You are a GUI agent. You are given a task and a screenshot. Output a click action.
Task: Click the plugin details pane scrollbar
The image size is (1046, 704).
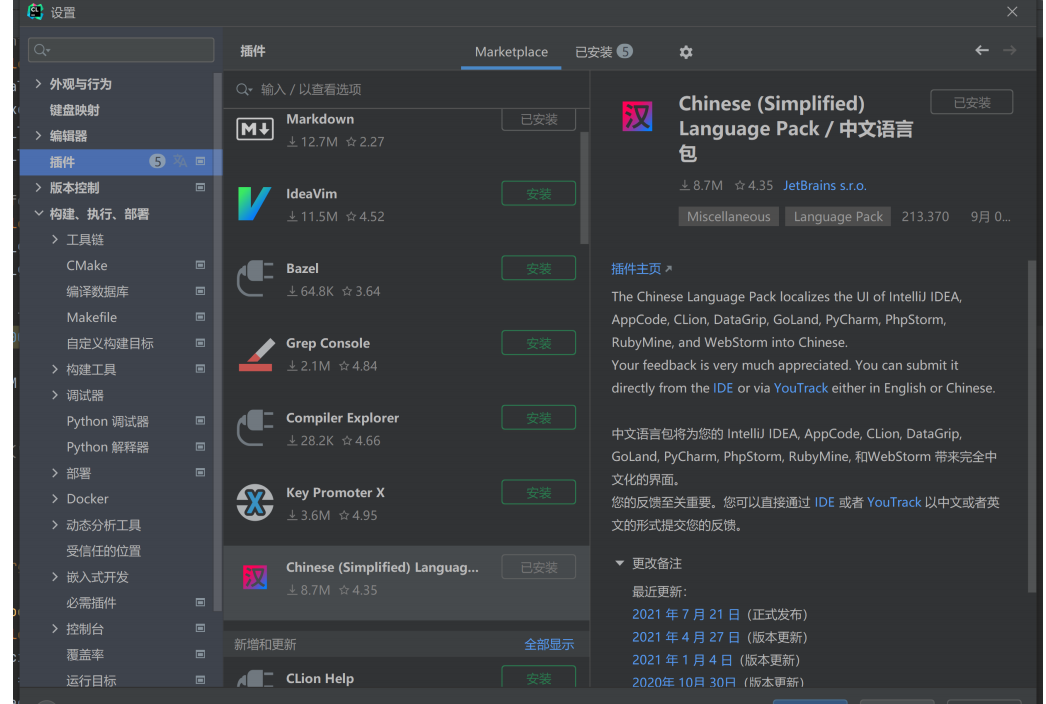[1032, 427]
